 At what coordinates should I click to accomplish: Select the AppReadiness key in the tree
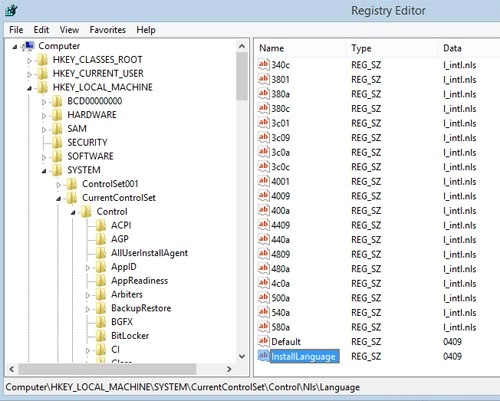(139, 281)
